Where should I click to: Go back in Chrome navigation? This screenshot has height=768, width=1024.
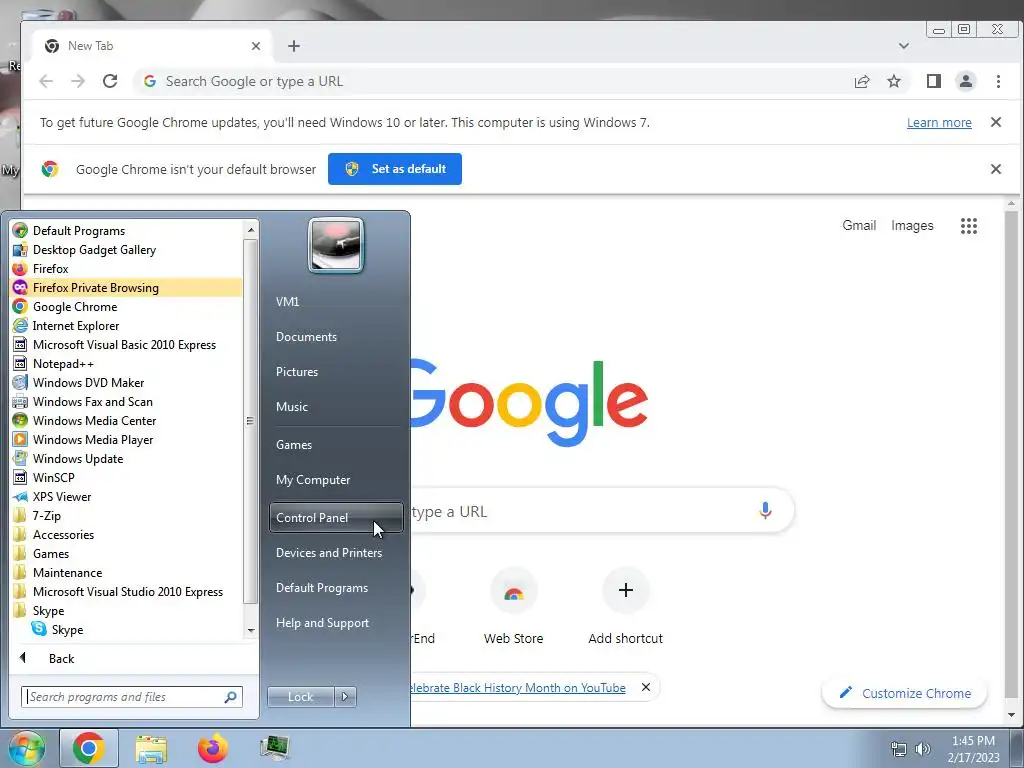click(46, 81)
